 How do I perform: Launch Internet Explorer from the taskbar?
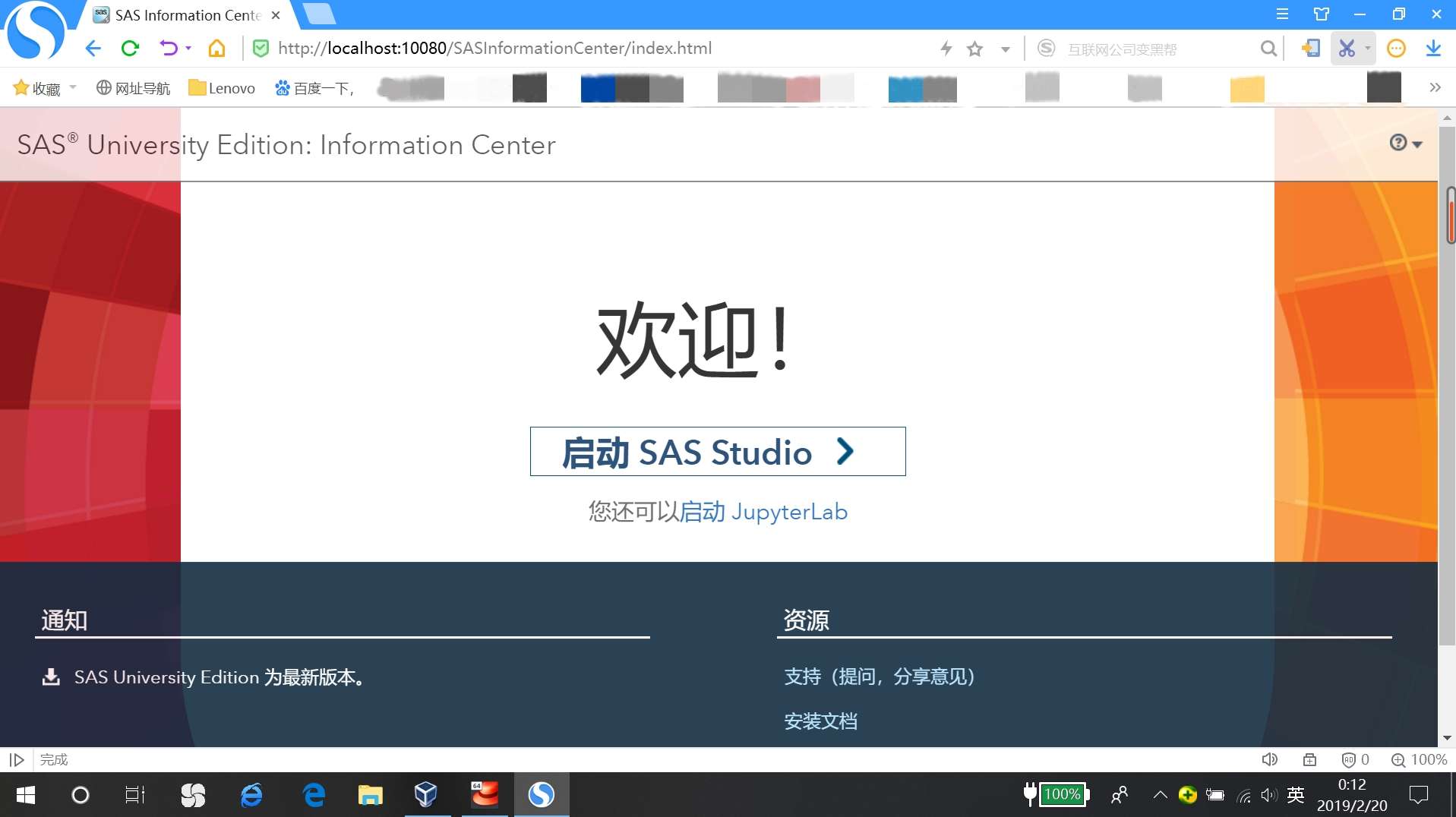click(251, 795)
